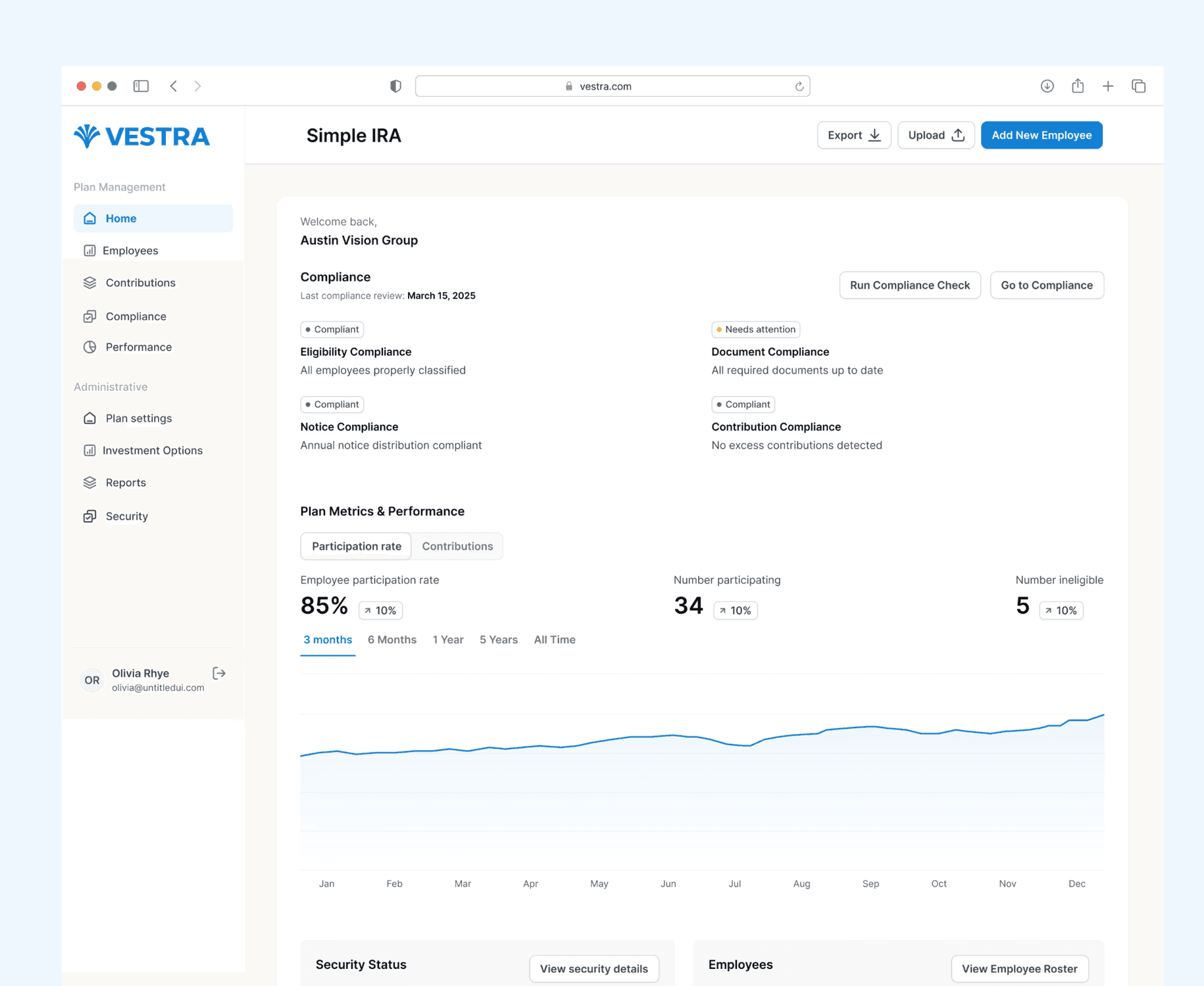Click Run Compliance Check button
The width and height of the screenshot is (1204, 986).
910,285
